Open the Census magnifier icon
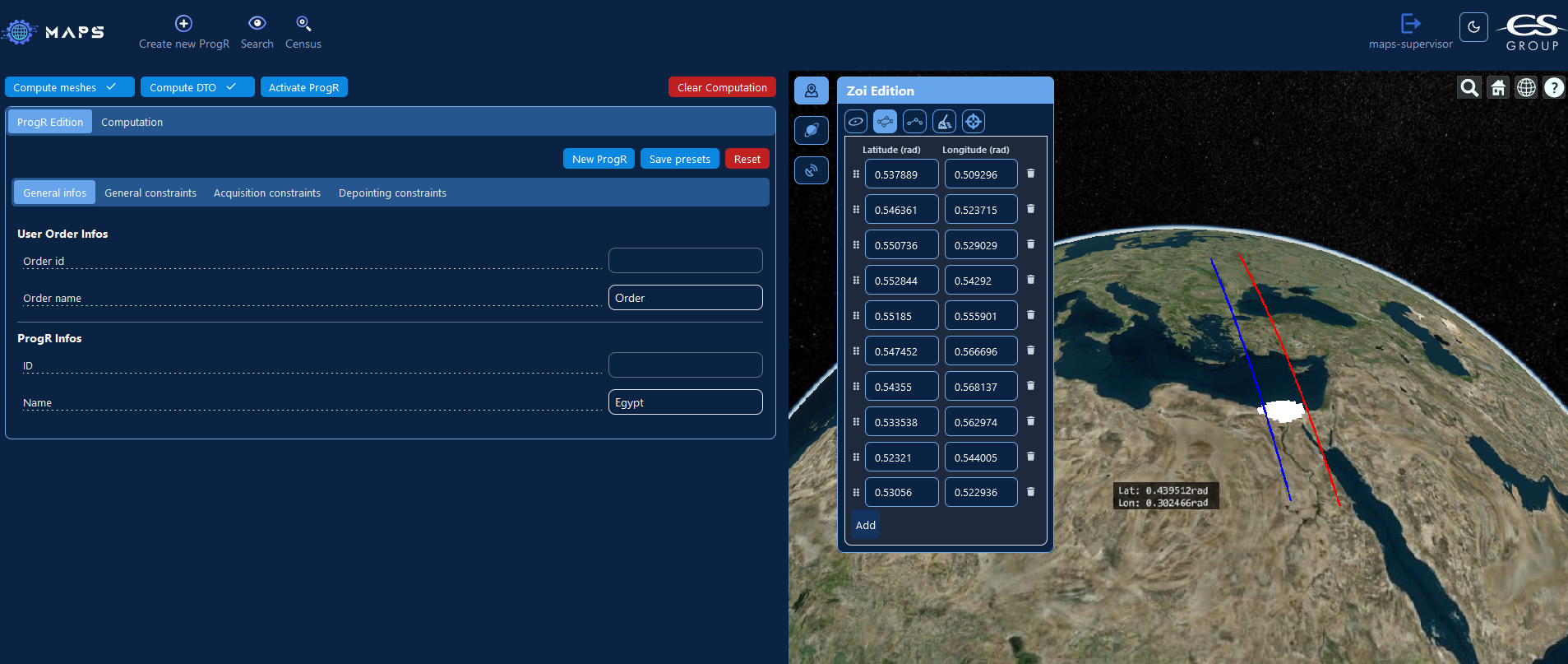1568x664 pixels. point(303,32)
